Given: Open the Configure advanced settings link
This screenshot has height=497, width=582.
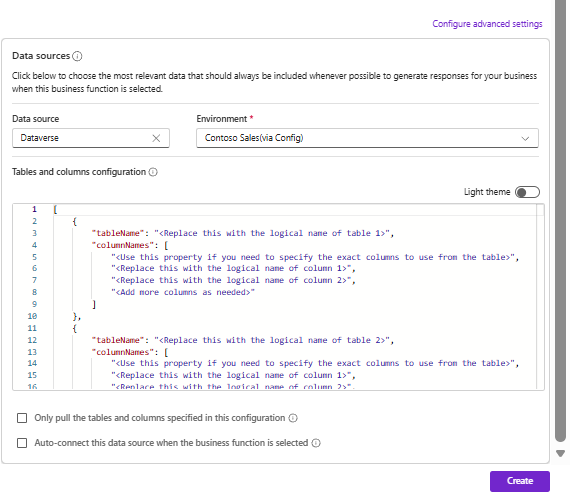Looking at the screenshot, I should tap(487, 24).
